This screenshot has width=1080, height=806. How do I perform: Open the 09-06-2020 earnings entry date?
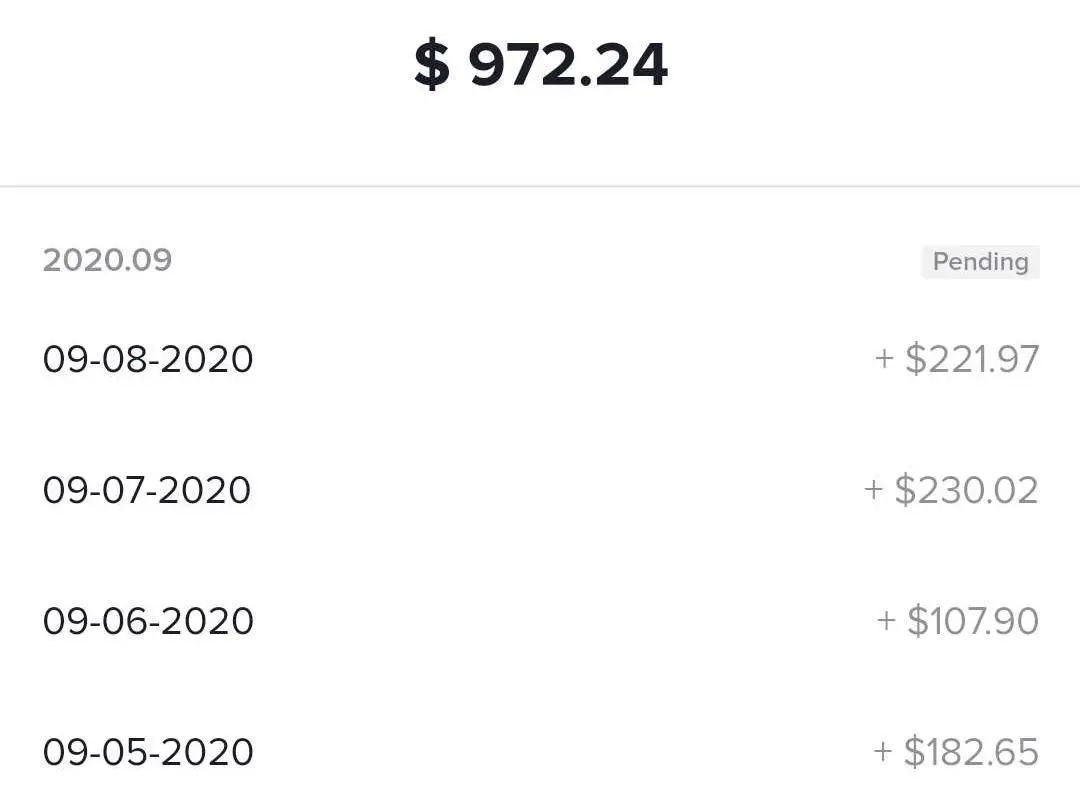coord(148,621)
